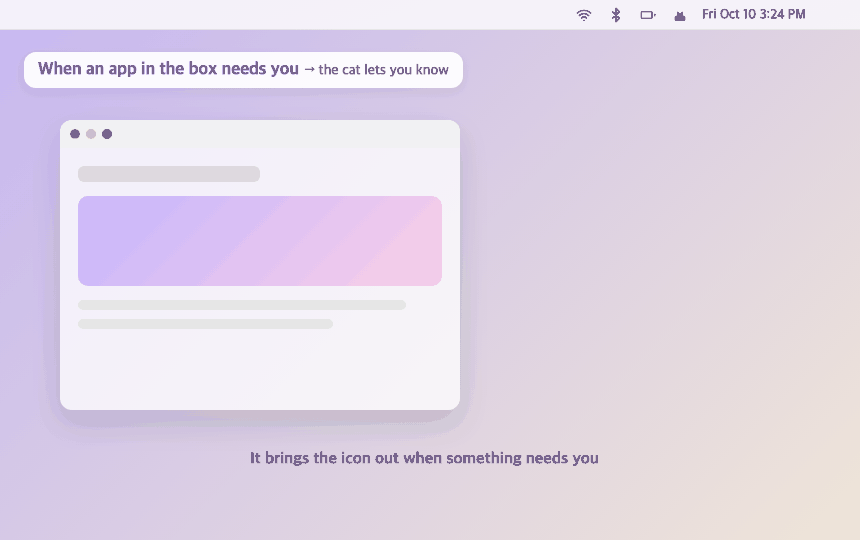Click the caption "It brings the icon out when something needs you"

pos(424,458)
